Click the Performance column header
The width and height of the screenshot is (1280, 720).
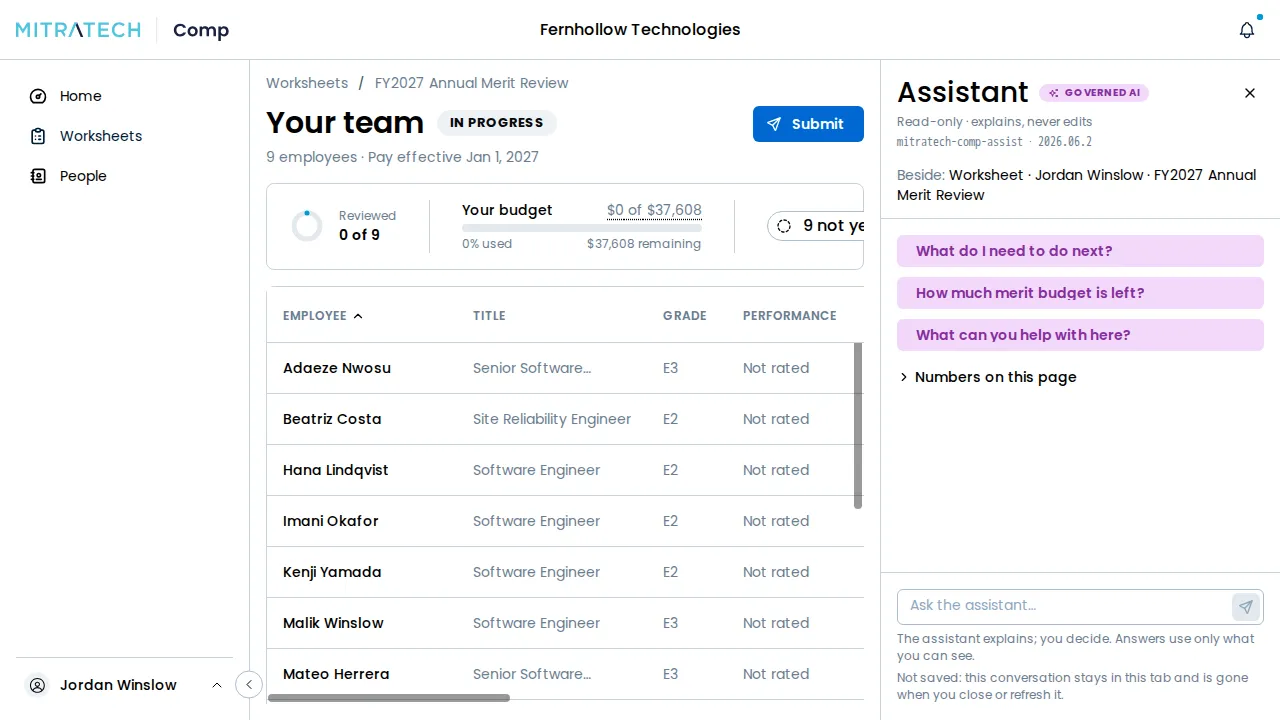coord(790,316)
